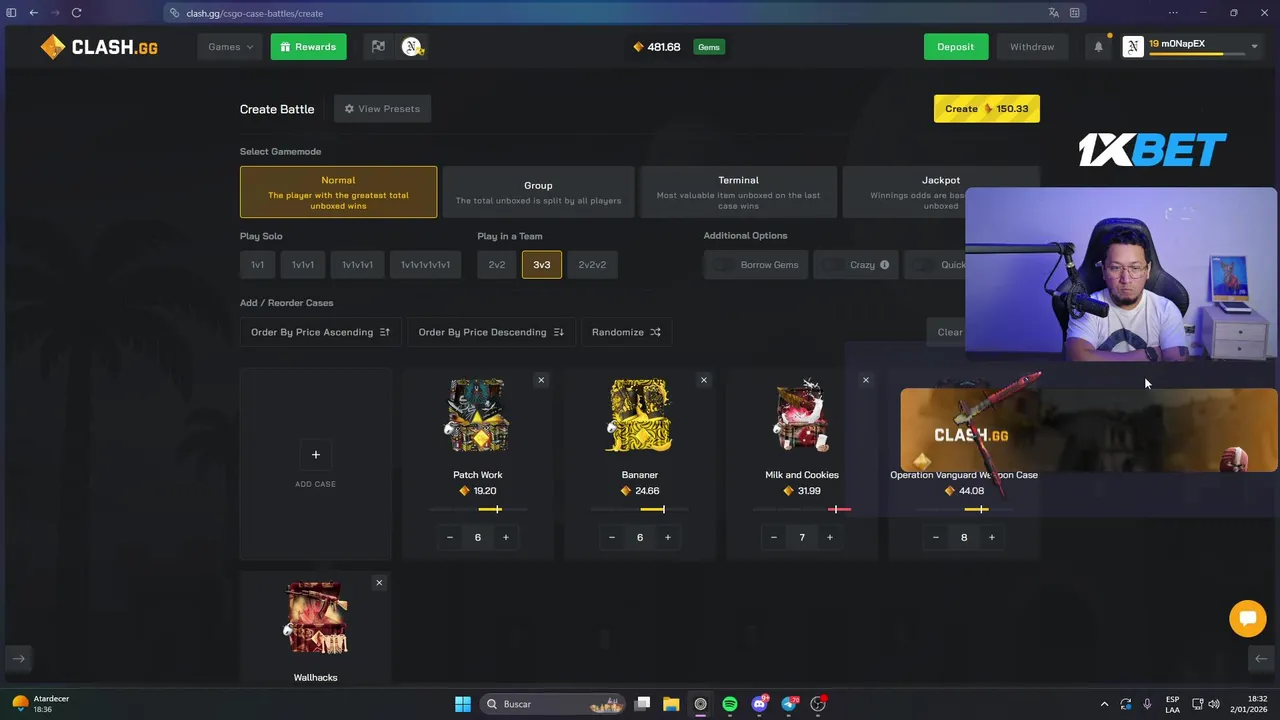Decrease Operation Vanguard case quantity
The width and height of the screenshot is (1280, 720).
936,537
